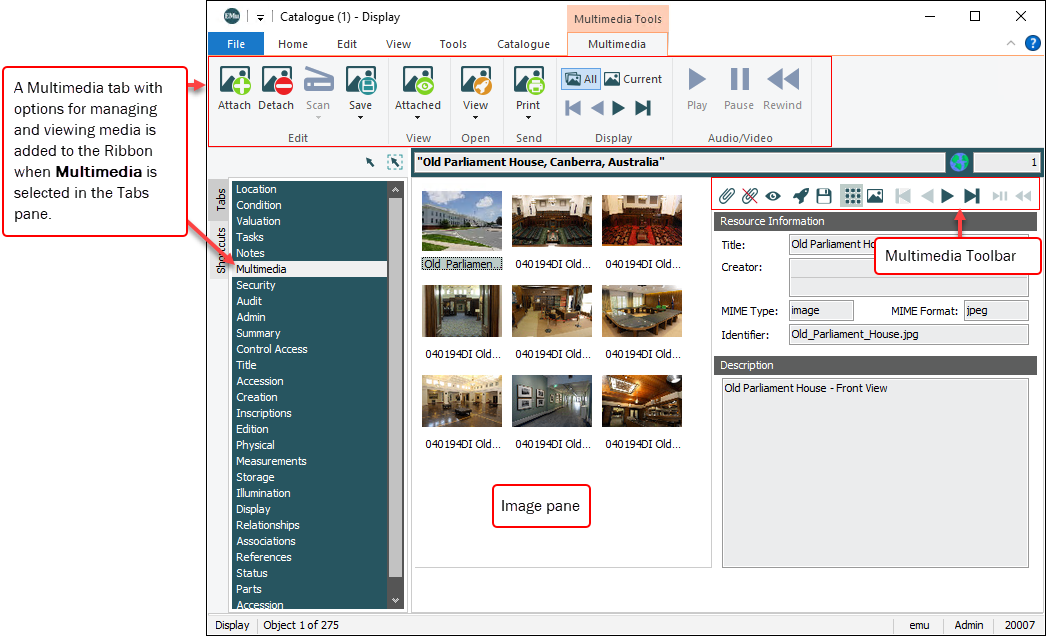Switch to the Catalogue ribbon tab
Viewport: 1046px width, 636px height.
click(523, 44)
